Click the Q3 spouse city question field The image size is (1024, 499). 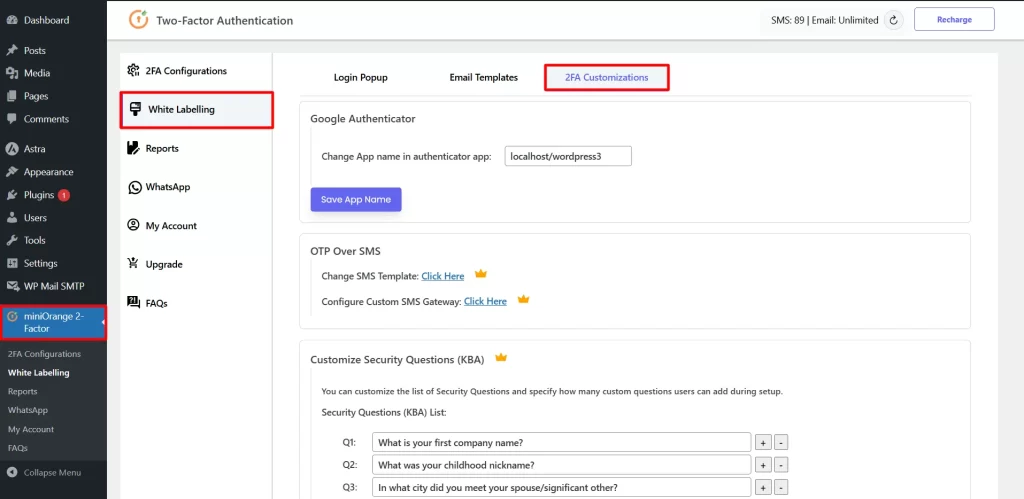(562, 487)
